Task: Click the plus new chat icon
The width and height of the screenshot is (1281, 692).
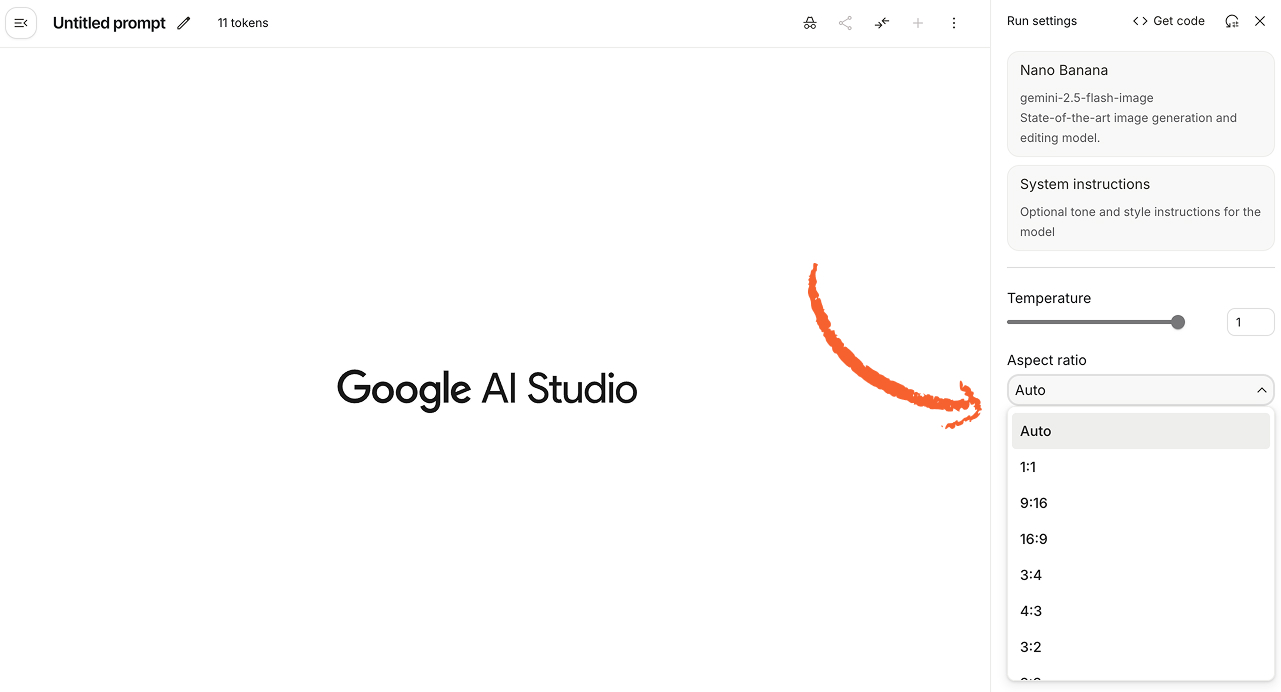Action: (x=918, y=23)
